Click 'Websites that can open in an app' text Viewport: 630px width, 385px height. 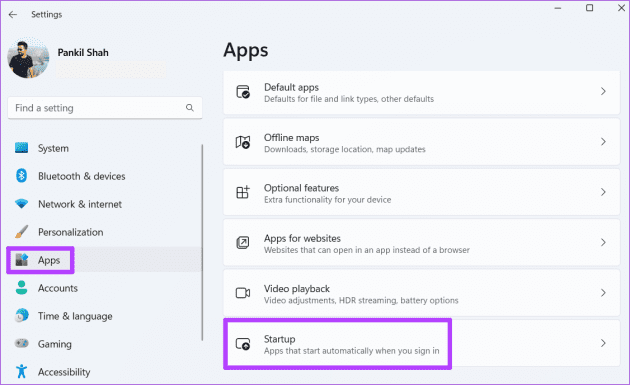[366, 250]
